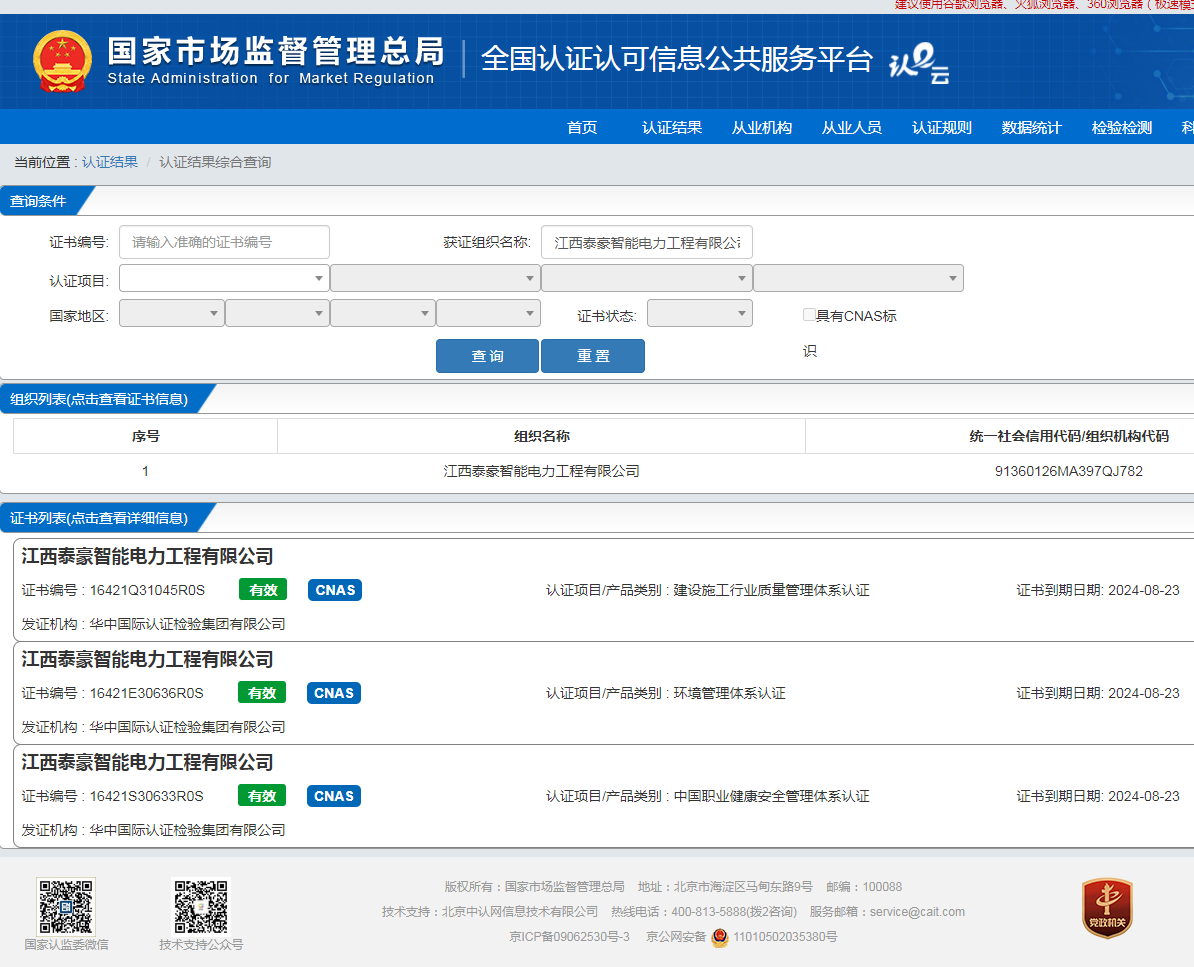The width and height of the screenshot is (1194, 967).
Task: Open the third 认证项目 dropdown
Action: click(646, 278)
